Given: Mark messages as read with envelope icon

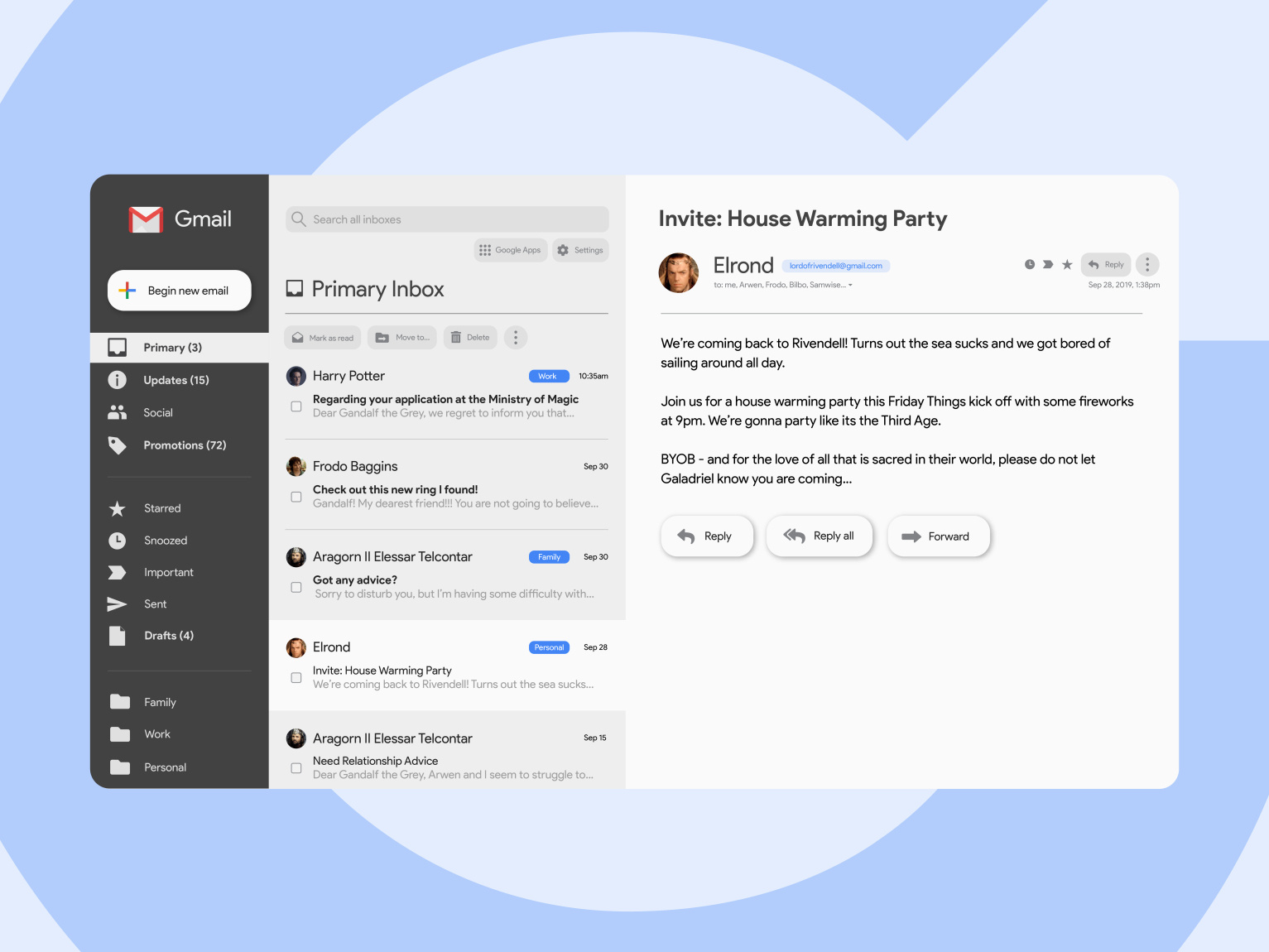Looking at the screenshot, I should (x=322, y=337).
